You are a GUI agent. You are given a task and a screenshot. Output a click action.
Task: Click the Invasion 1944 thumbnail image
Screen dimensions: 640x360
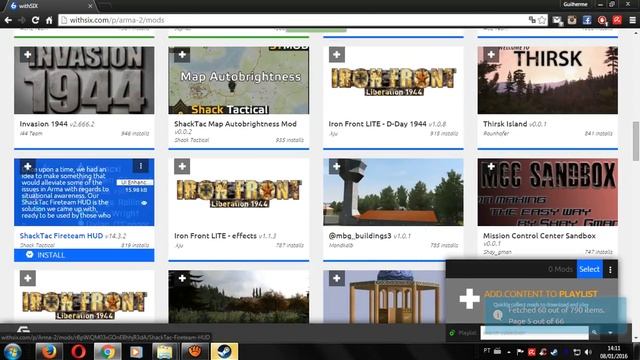point(84,80)
